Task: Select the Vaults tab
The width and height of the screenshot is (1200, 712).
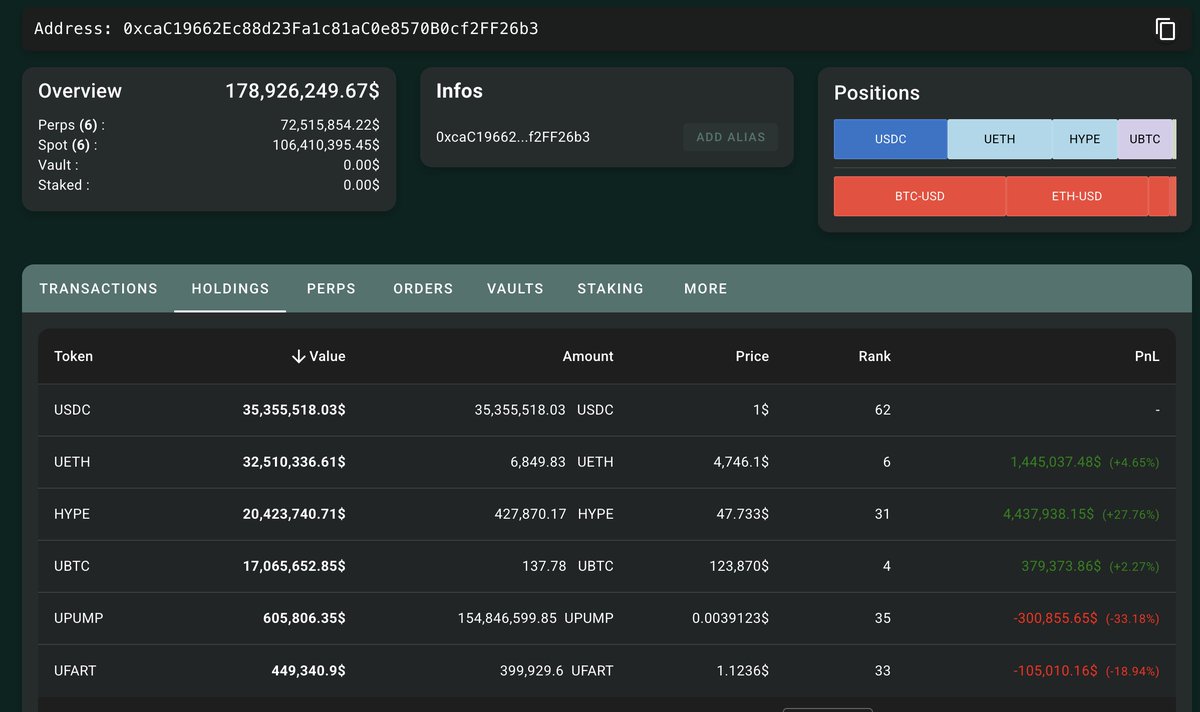Action: coord(515,288)
